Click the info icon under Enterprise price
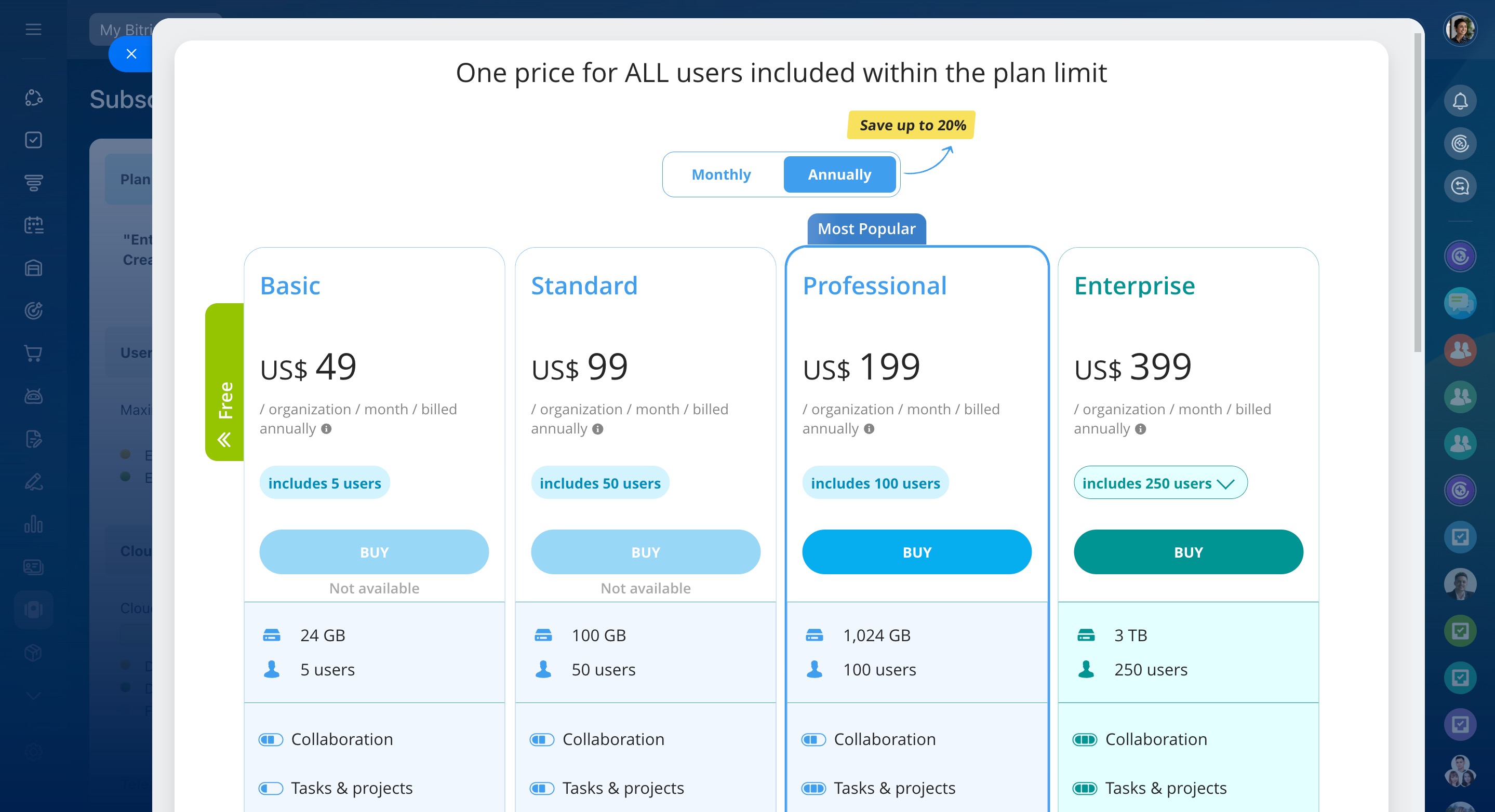1495x812 pixels. pos(1140,429)
